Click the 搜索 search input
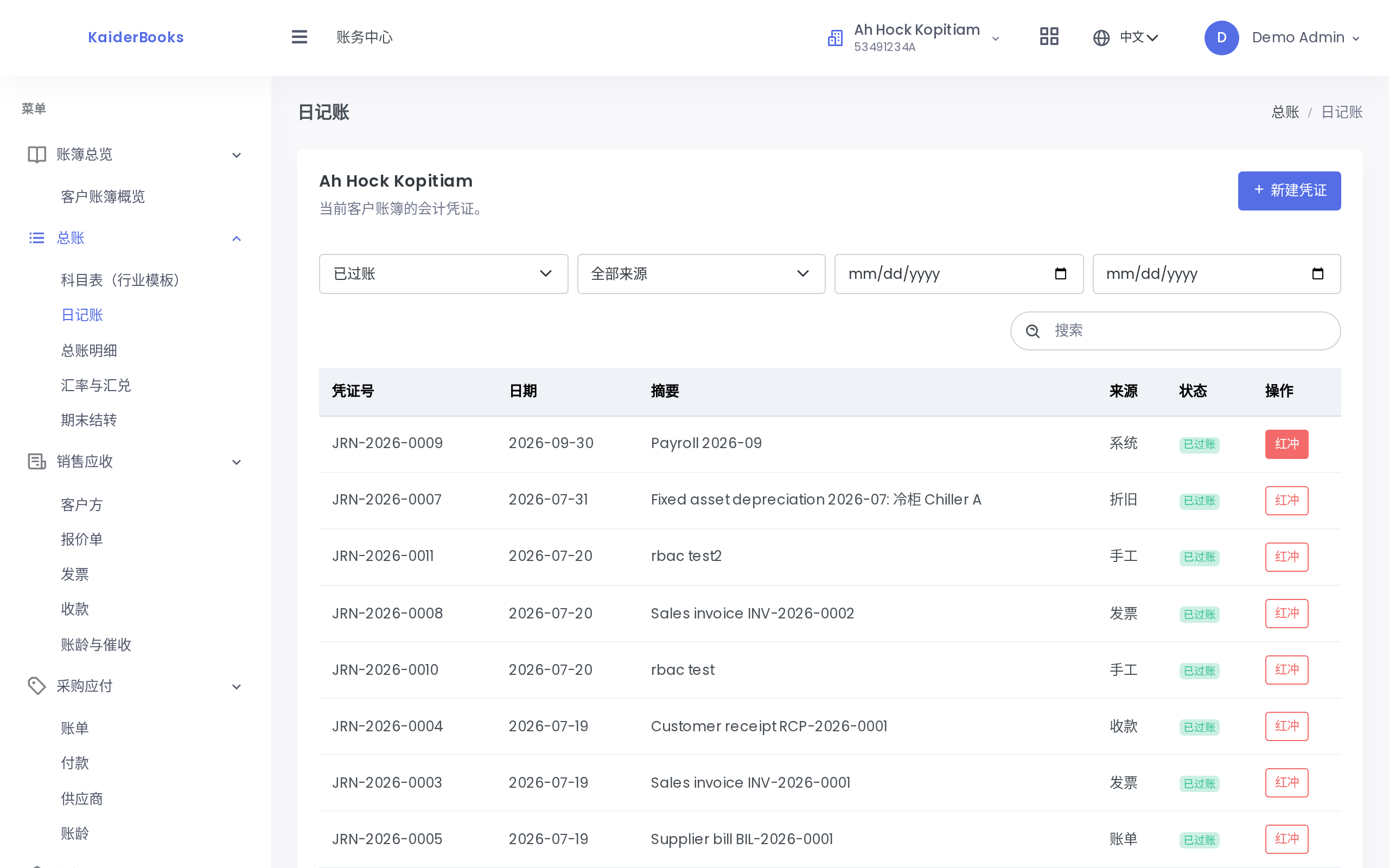 [1175, 331]
